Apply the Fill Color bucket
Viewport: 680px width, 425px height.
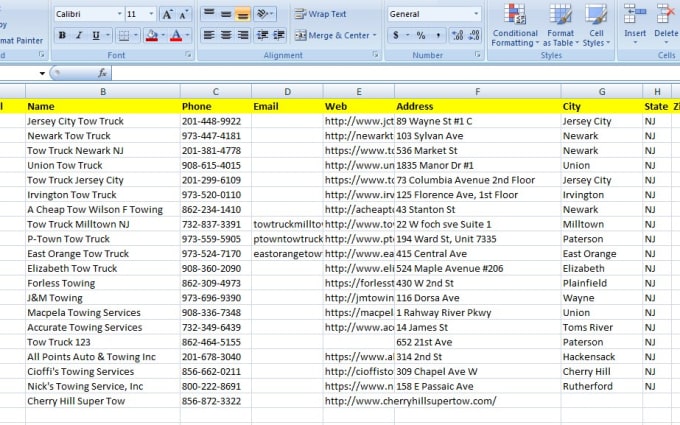(x=152, y=35)
